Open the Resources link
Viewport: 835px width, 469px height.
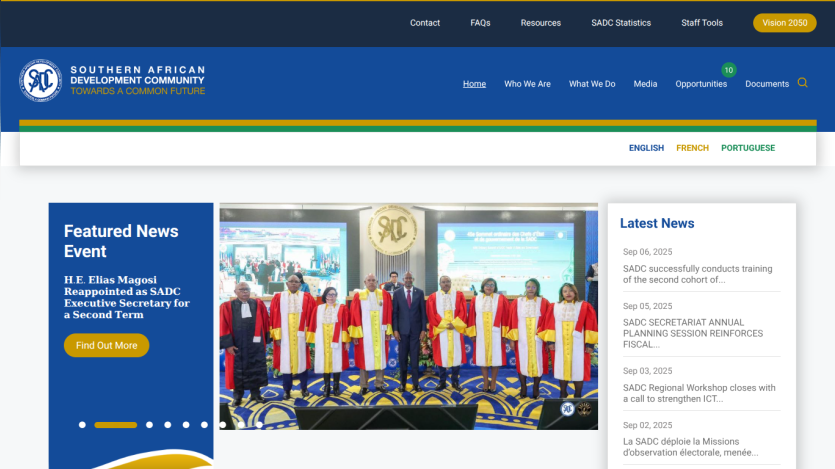tap(541, 23)
